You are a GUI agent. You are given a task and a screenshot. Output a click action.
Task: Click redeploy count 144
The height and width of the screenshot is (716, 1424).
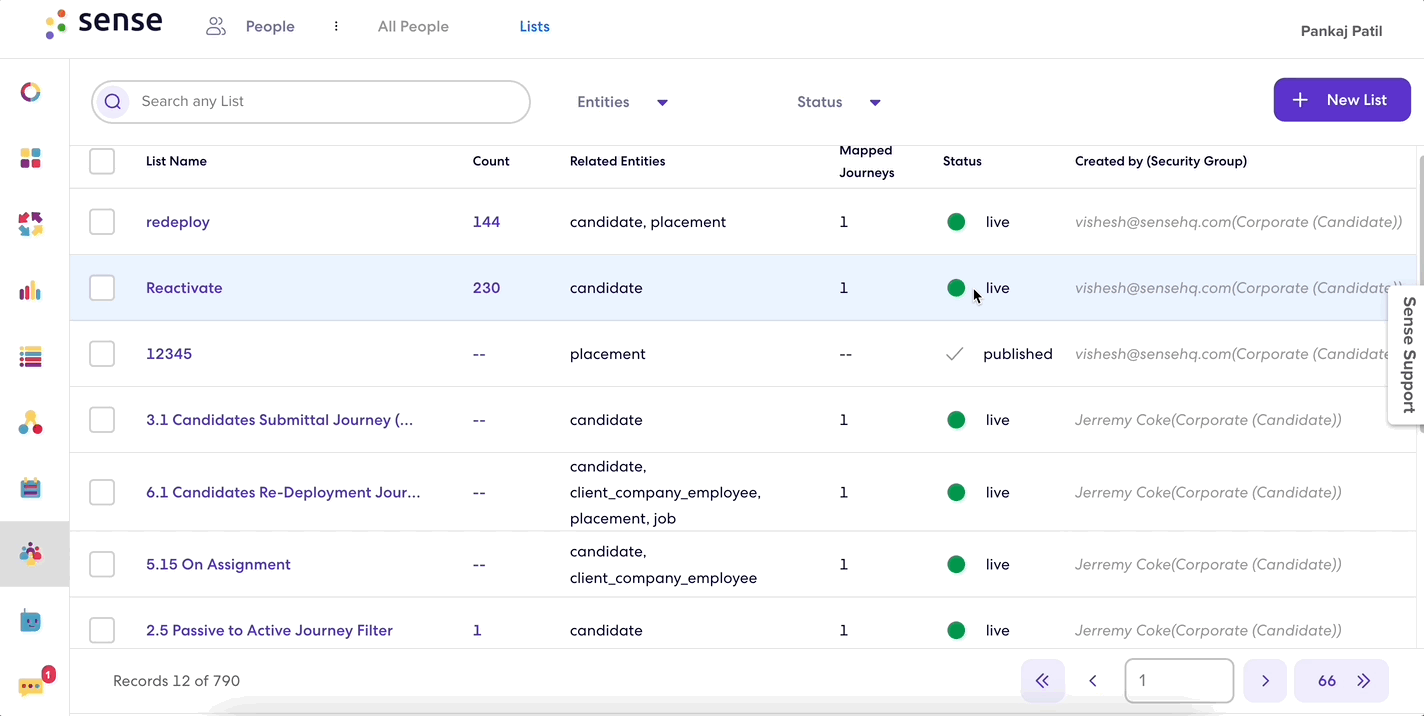[486, 222]
